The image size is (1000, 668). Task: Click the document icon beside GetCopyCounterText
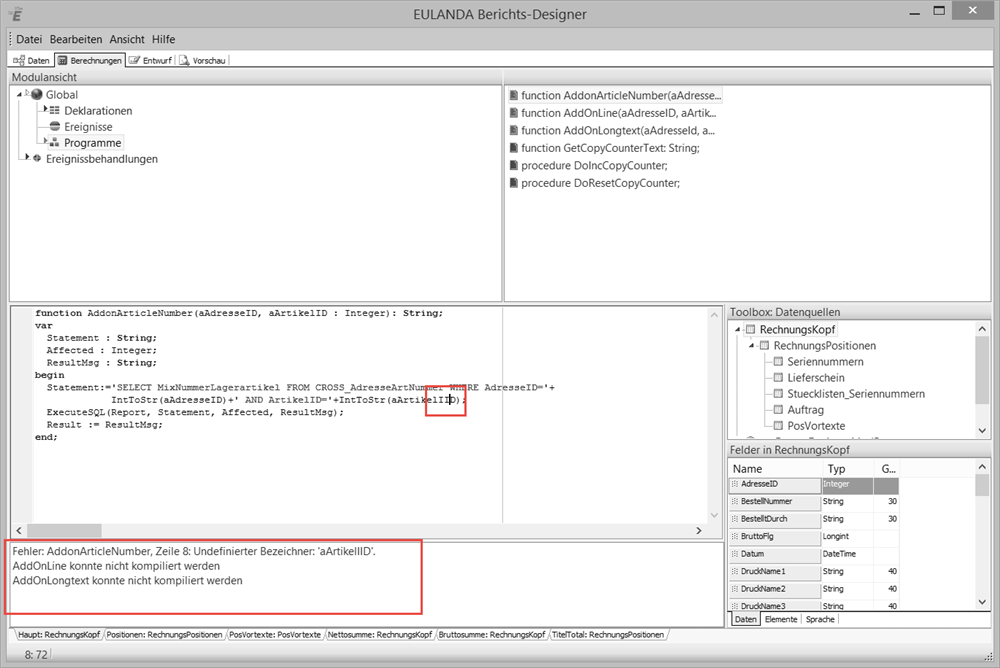pos(513,148)
